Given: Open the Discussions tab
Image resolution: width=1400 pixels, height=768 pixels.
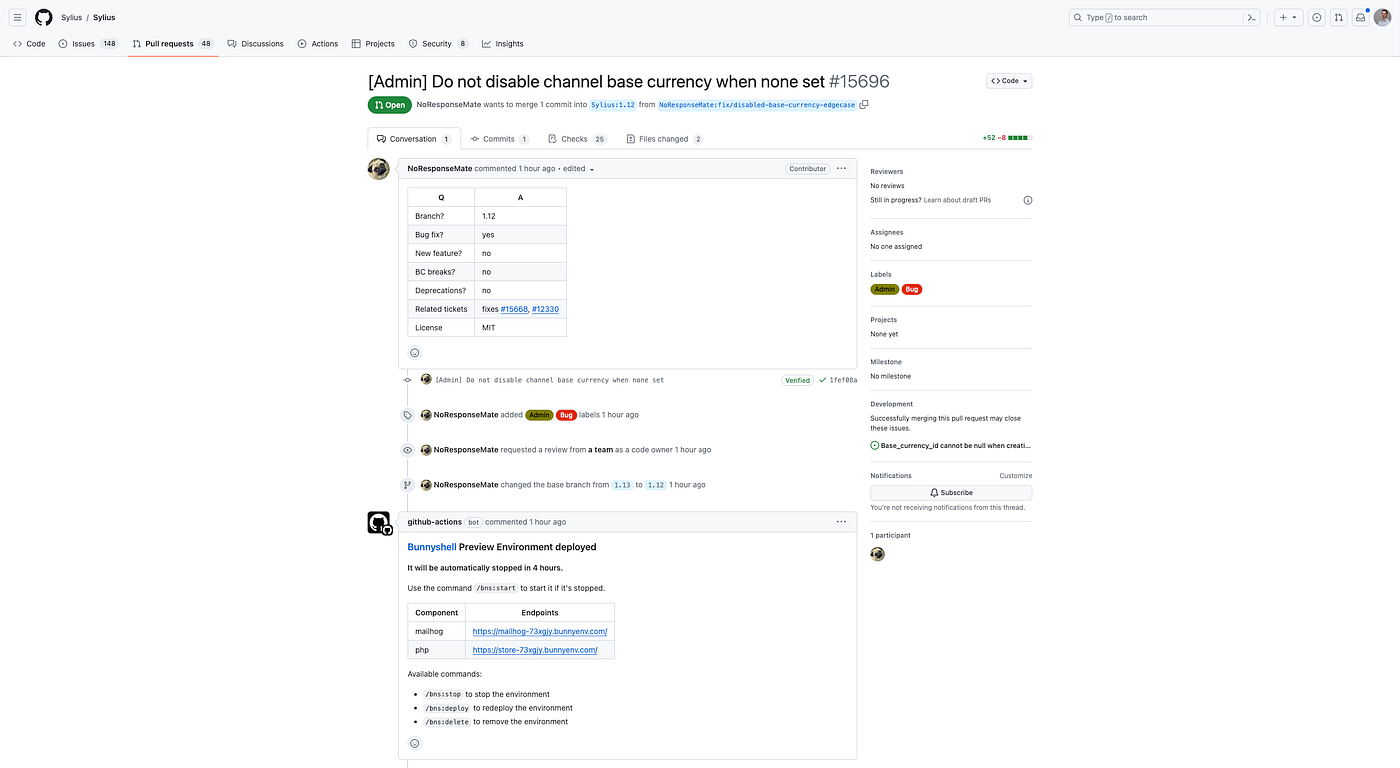Looking at the screenshot, I should (256, 43).
